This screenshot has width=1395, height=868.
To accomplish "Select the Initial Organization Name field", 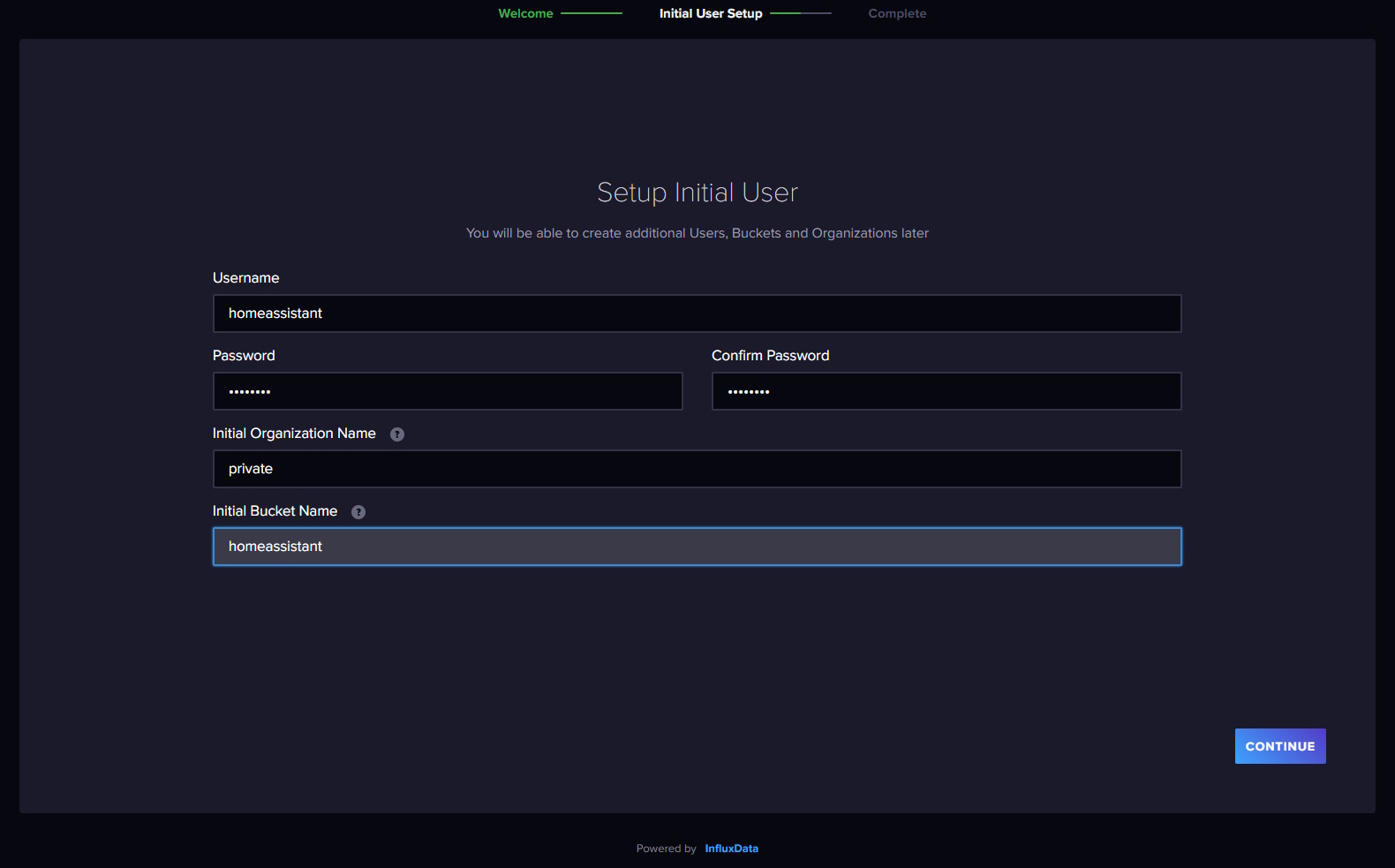I will tap(697, 469).
